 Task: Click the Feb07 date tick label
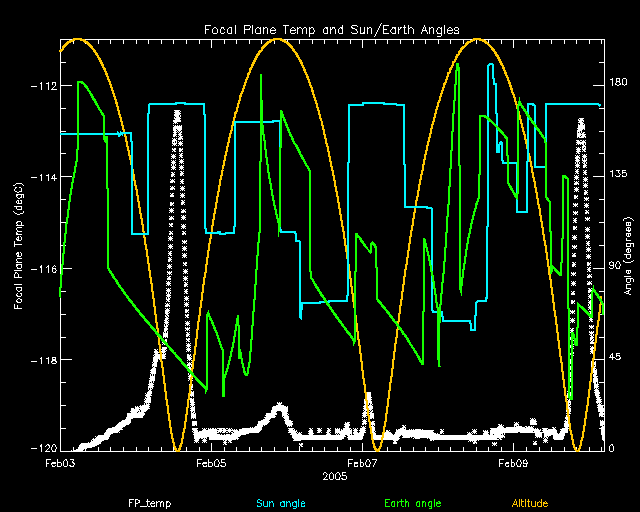(x=361, y=464)
